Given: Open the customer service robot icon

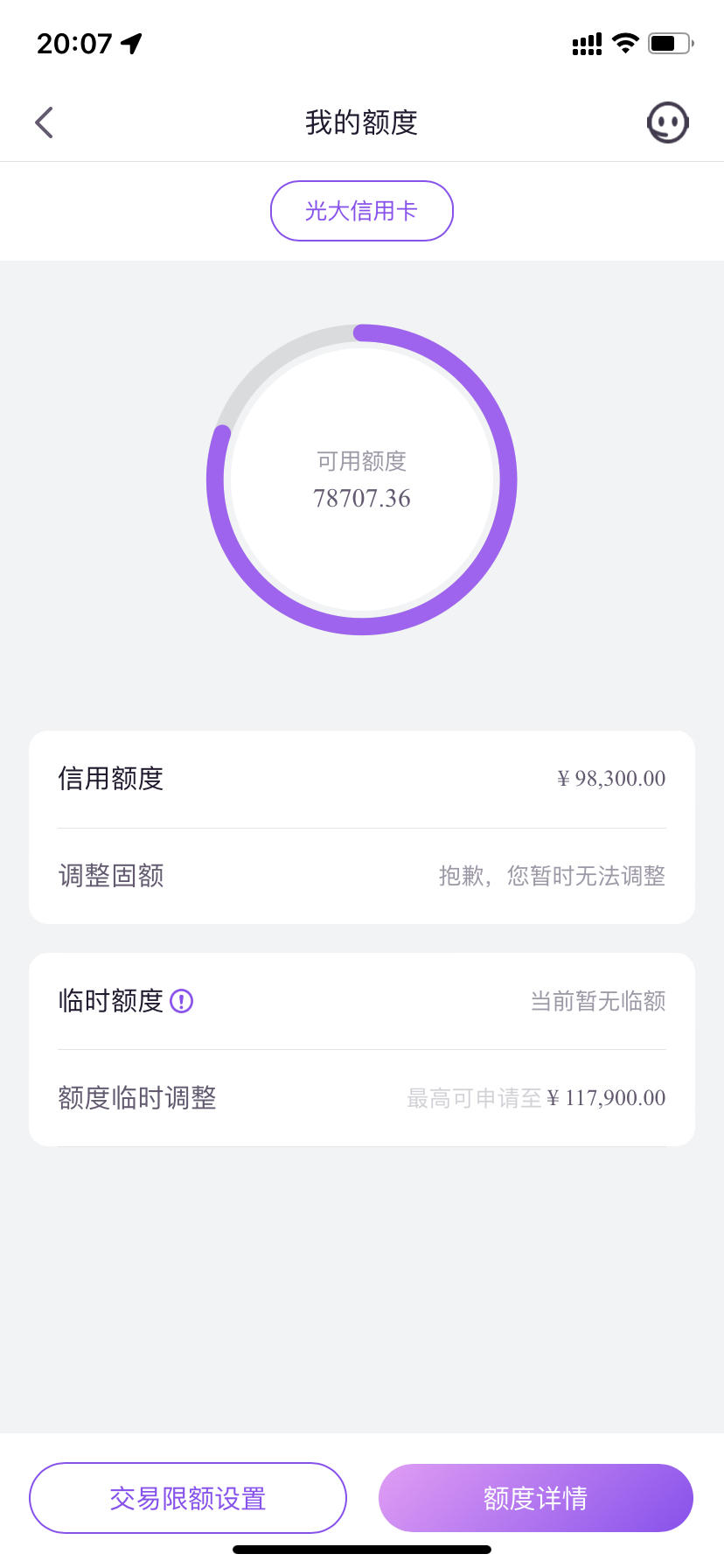Looking at the screenshot, I should click(668, 122).
